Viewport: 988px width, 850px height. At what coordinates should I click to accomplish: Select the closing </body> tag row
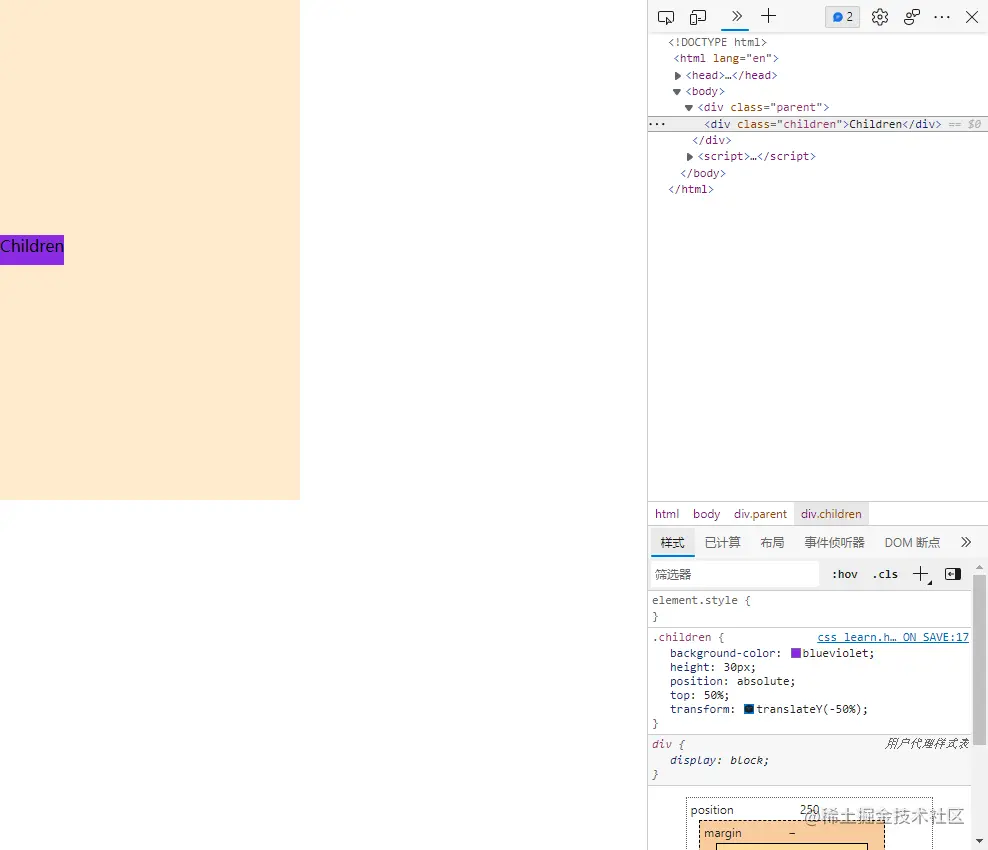pos(703,173)
